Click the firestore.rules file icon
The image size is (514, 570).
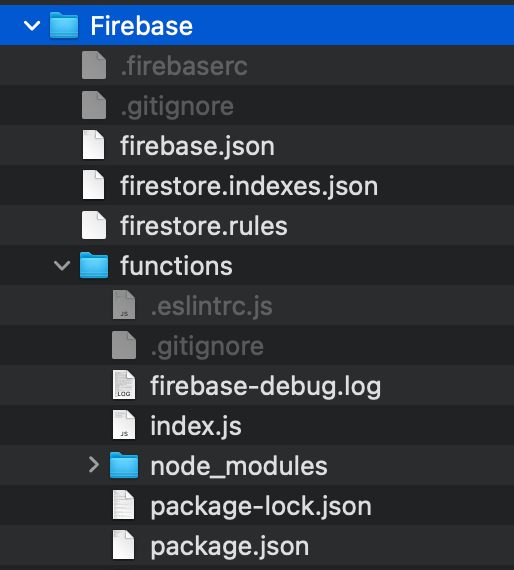point(93,225)
